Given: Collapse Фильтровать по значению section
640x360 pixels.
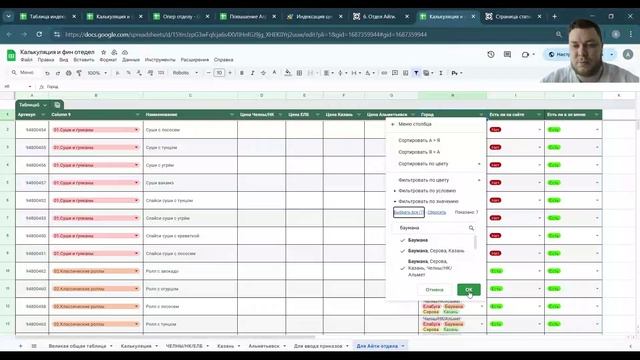Looking at the screenshot, I should (x=428, y=201).
